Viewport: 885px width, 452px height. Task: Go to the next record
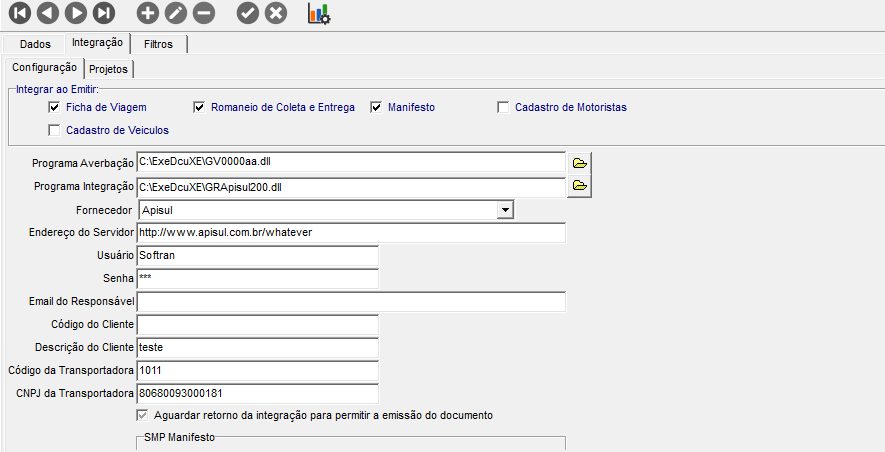pos(75,14)
